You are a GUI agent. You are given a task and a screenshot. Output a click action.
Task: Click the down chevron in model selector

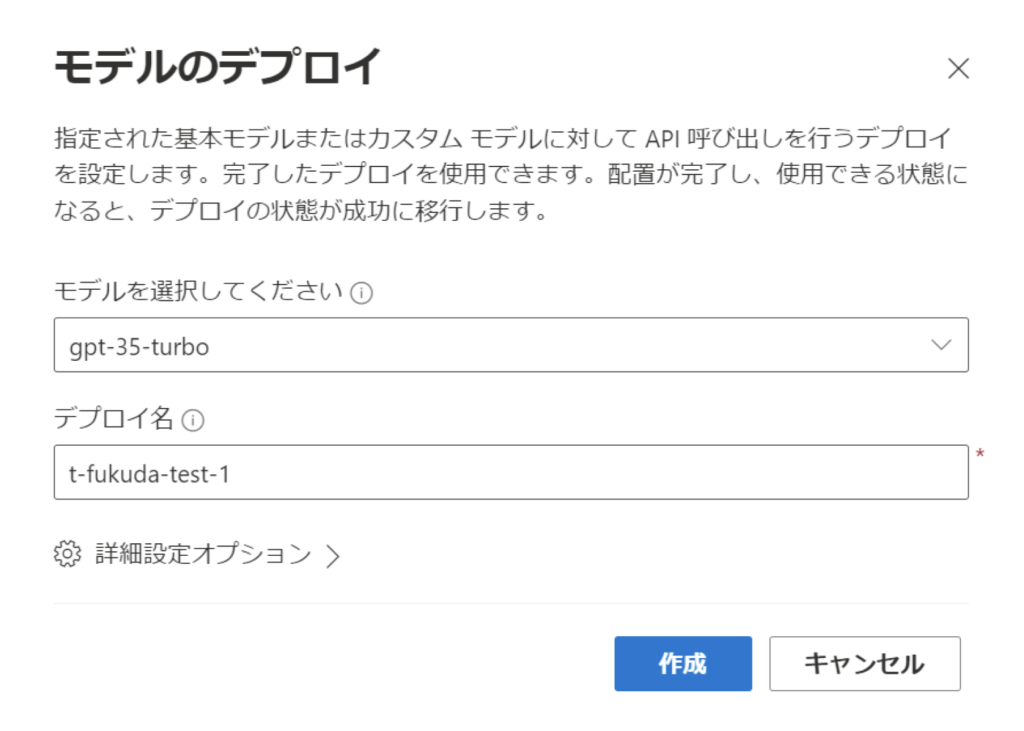coord(940,345)
